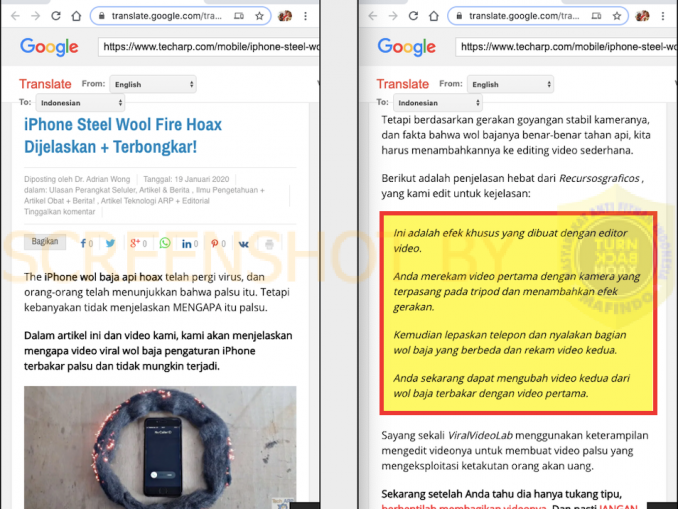Image resolution: width=678 pixels, height=509 pixels.
Task: Click the article date '19 Januari 2020'
Action: point(201,179)
